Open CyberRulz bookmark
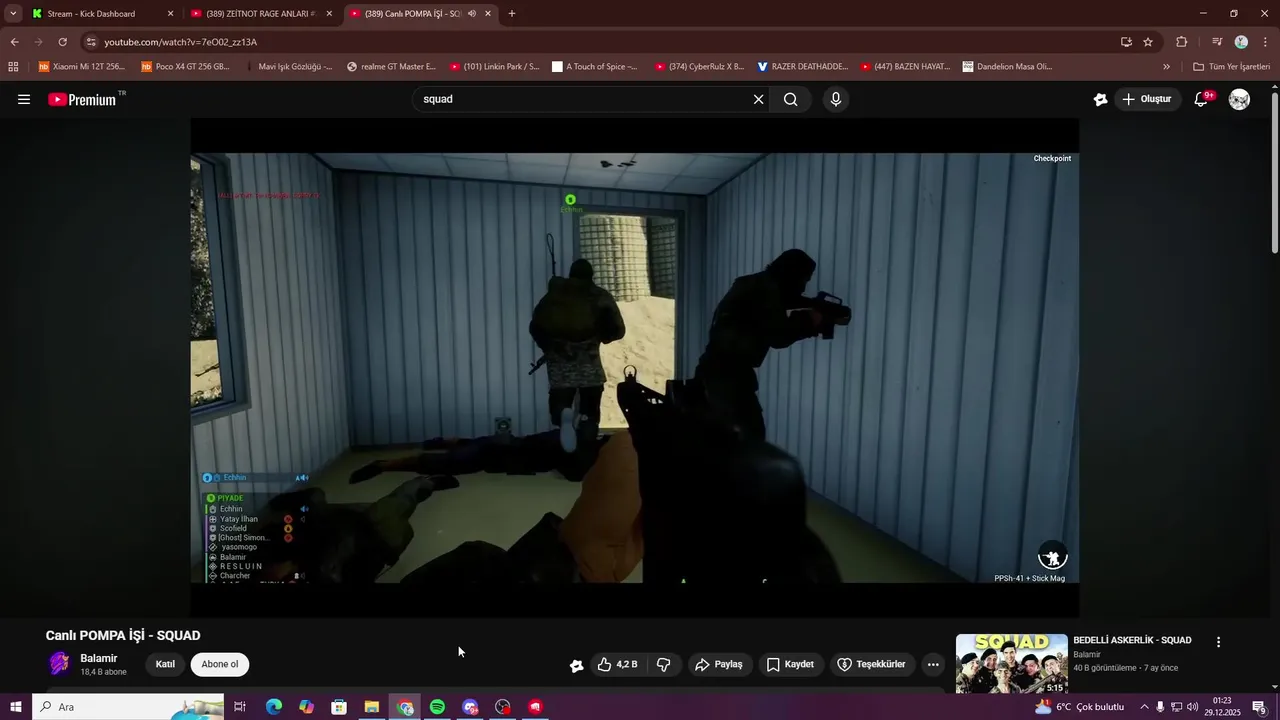This screenshot has width=1280, height=720. (x=699, y=67)
